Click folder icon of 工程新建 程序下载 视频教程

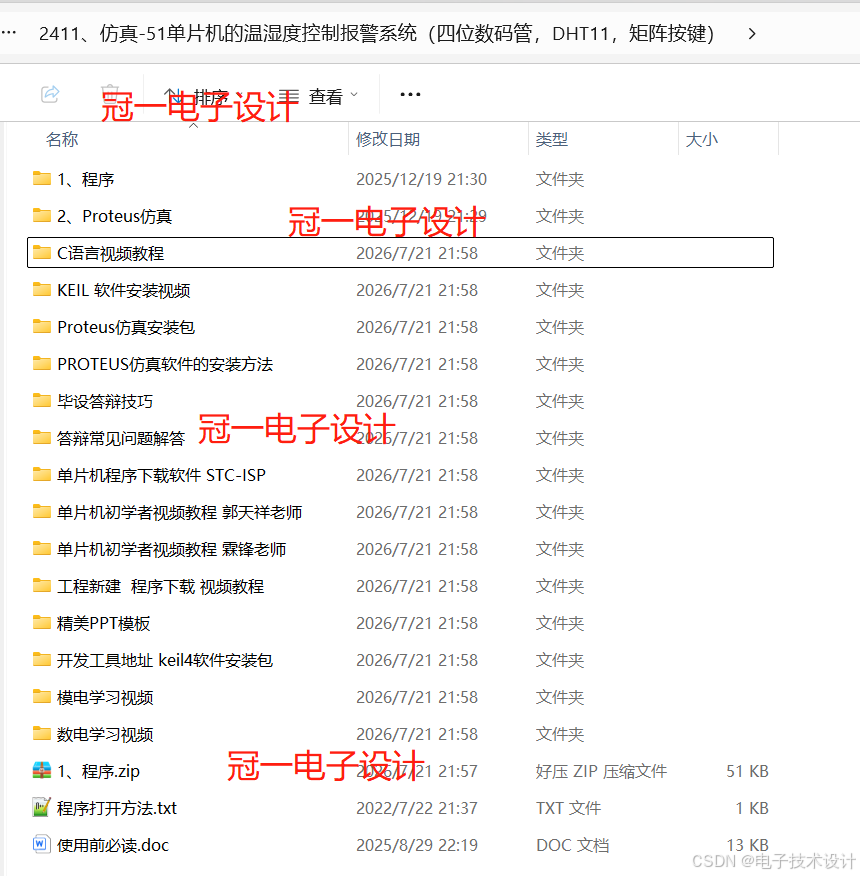[42, 585]
